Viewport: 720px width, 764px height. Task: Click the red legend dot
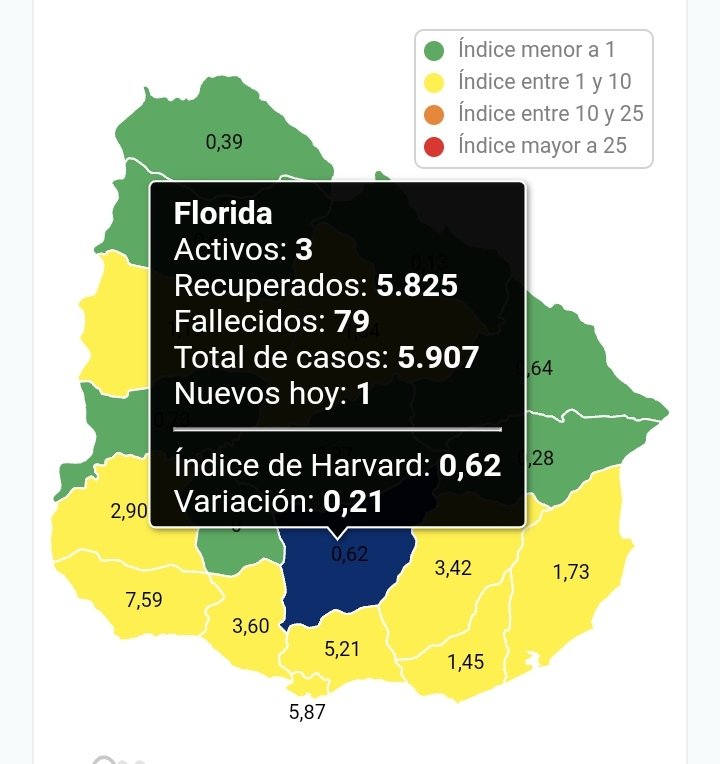pos(434,146)
